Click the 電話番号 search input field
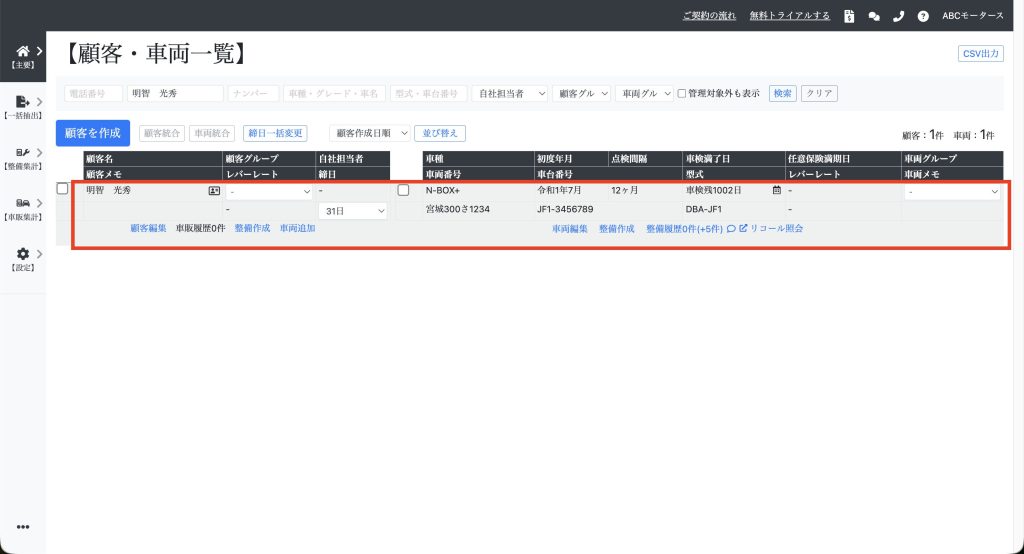Viewport: 1024px width, 554px height. [x=93, y=93]
